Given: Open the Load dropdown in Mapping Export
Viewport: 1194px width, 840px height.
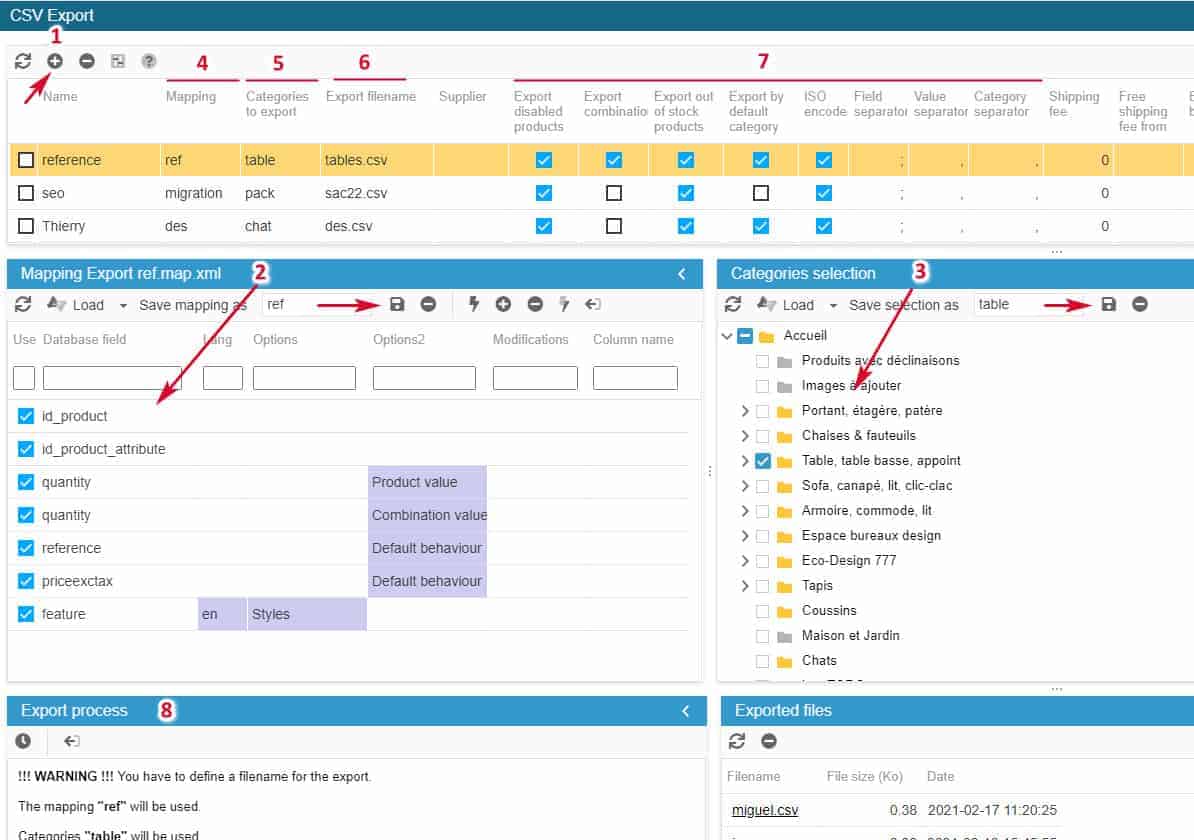Looking at the screenshot, I should (x=123, y=305).
